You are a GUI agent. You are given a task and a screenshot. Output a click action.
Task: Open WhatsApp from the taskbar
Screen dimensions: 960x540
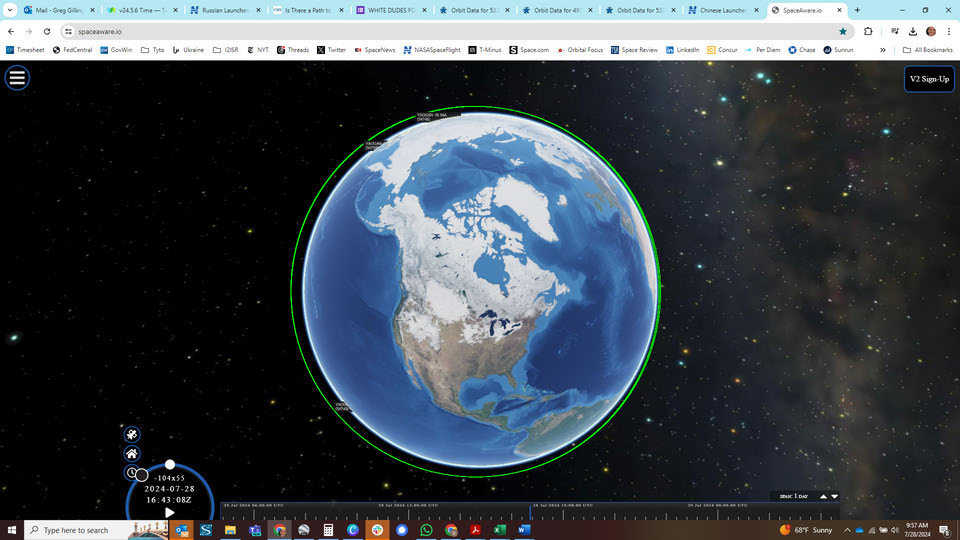pyautogui.click(x=426, y=530)
